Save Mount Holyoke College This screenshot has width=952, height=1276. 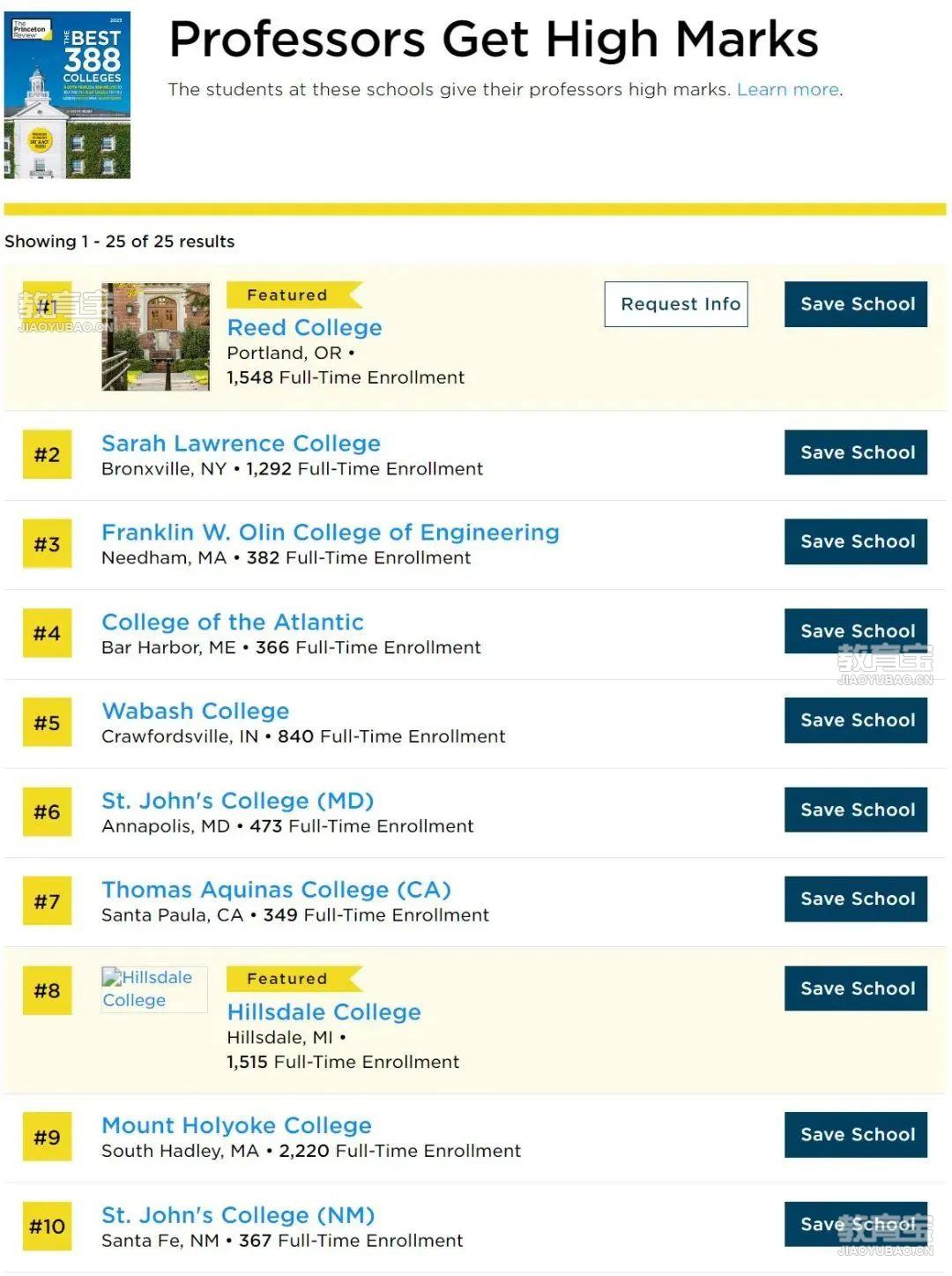coord(856,1135)
